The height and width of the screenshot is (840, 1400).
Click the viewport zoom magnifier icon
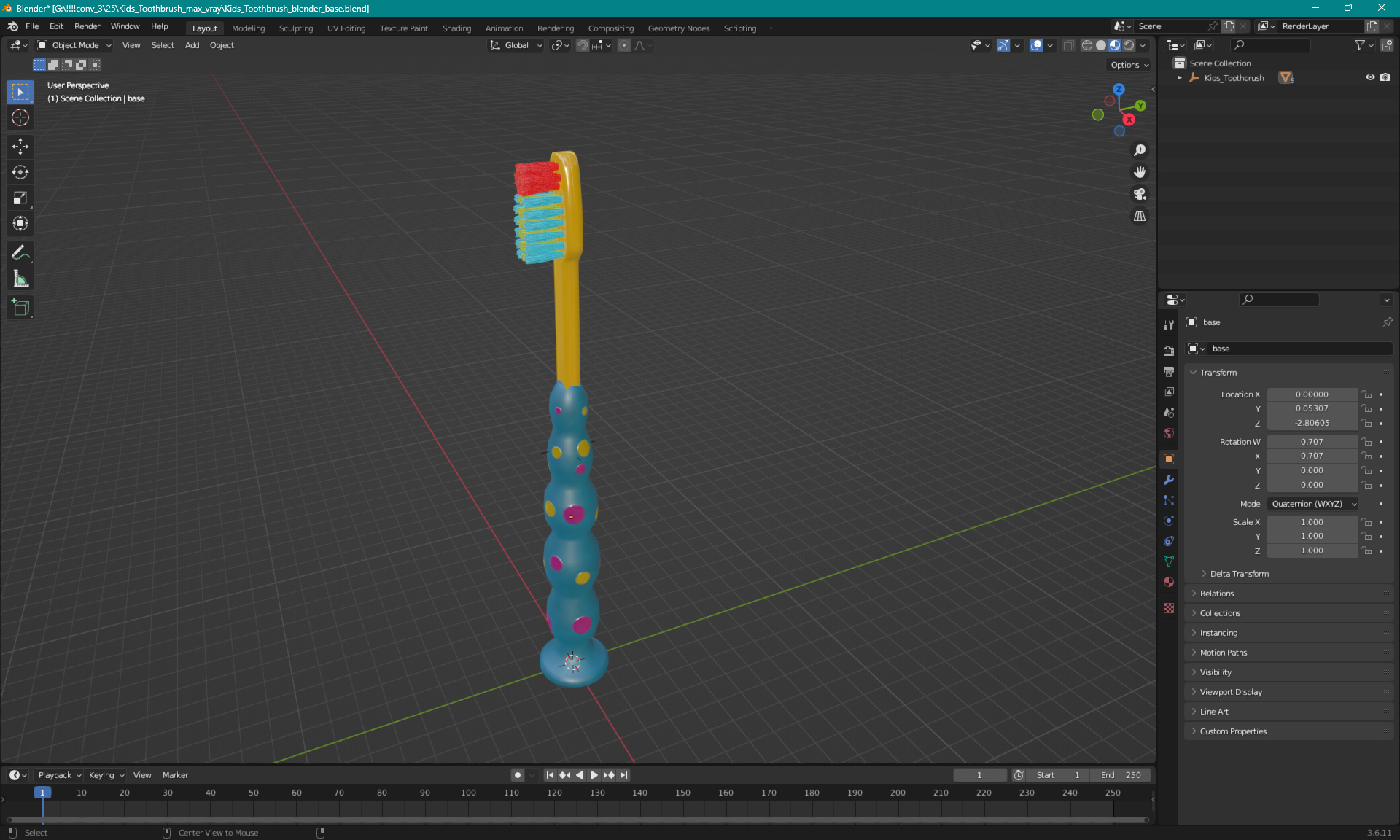point(1140,150)
